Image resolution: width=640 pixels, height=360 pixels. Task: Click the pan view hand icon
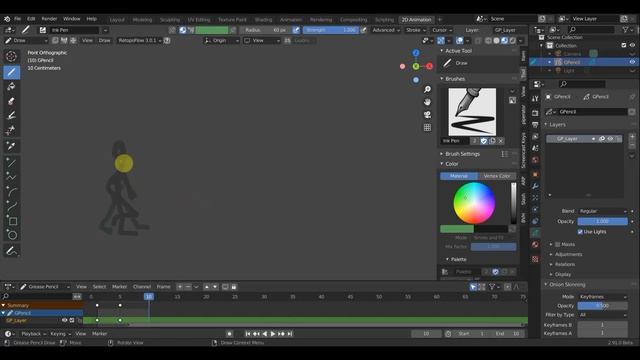[x=427, y=102]
